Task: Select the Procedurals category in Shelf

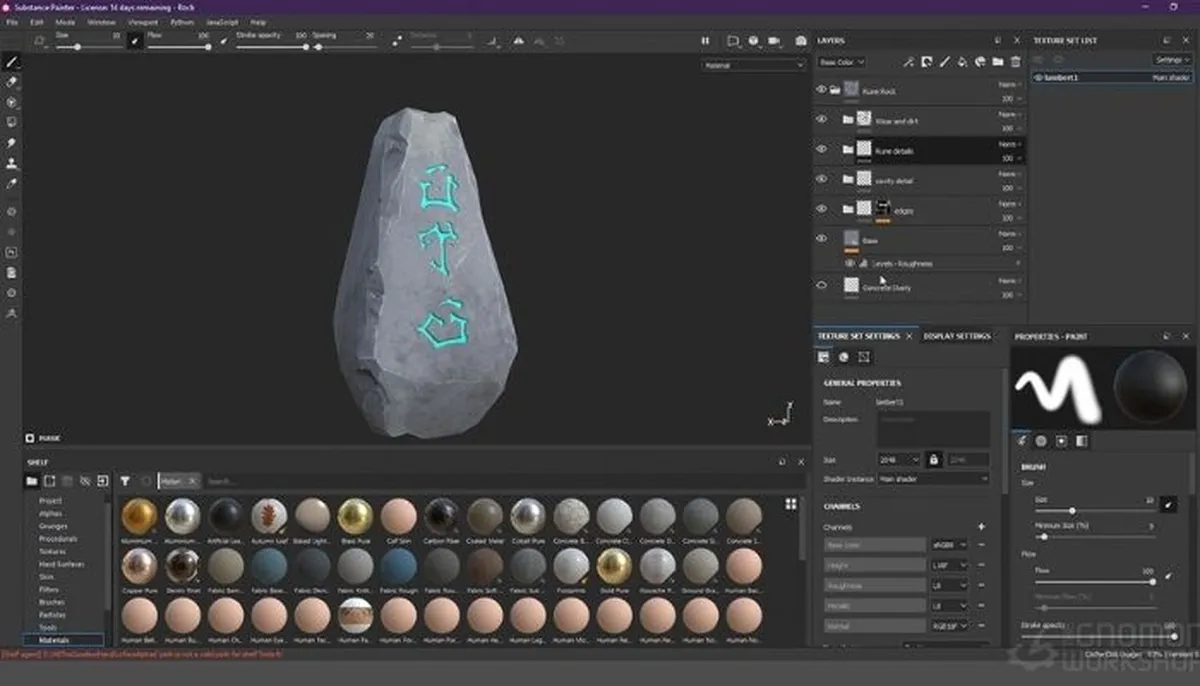Action: (x=57, y=539)
